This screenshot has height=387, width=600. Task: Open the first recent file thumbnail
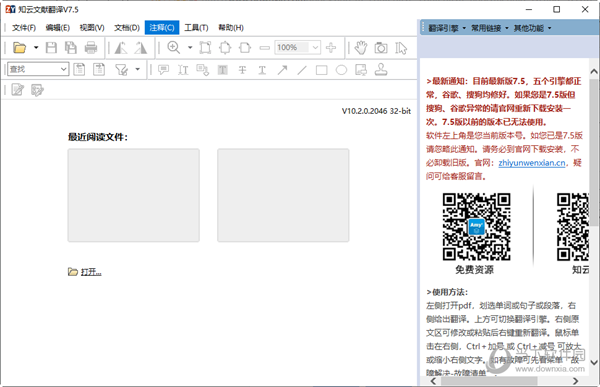point(134,195)
